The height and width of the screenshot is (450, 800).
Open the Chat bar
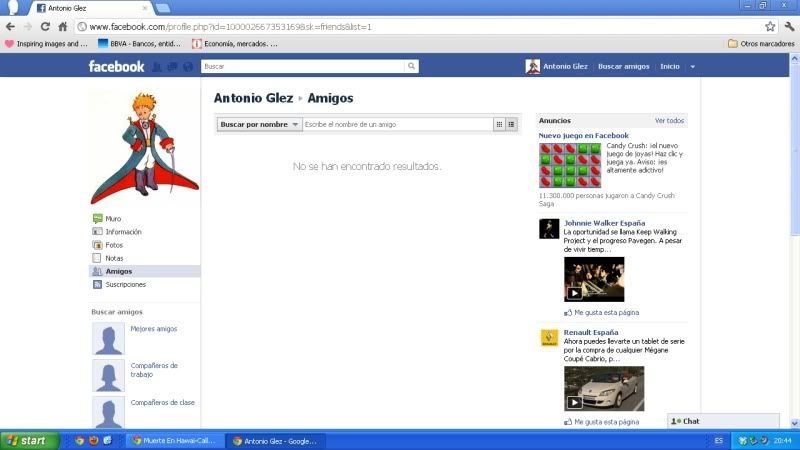tap(723, 421)
